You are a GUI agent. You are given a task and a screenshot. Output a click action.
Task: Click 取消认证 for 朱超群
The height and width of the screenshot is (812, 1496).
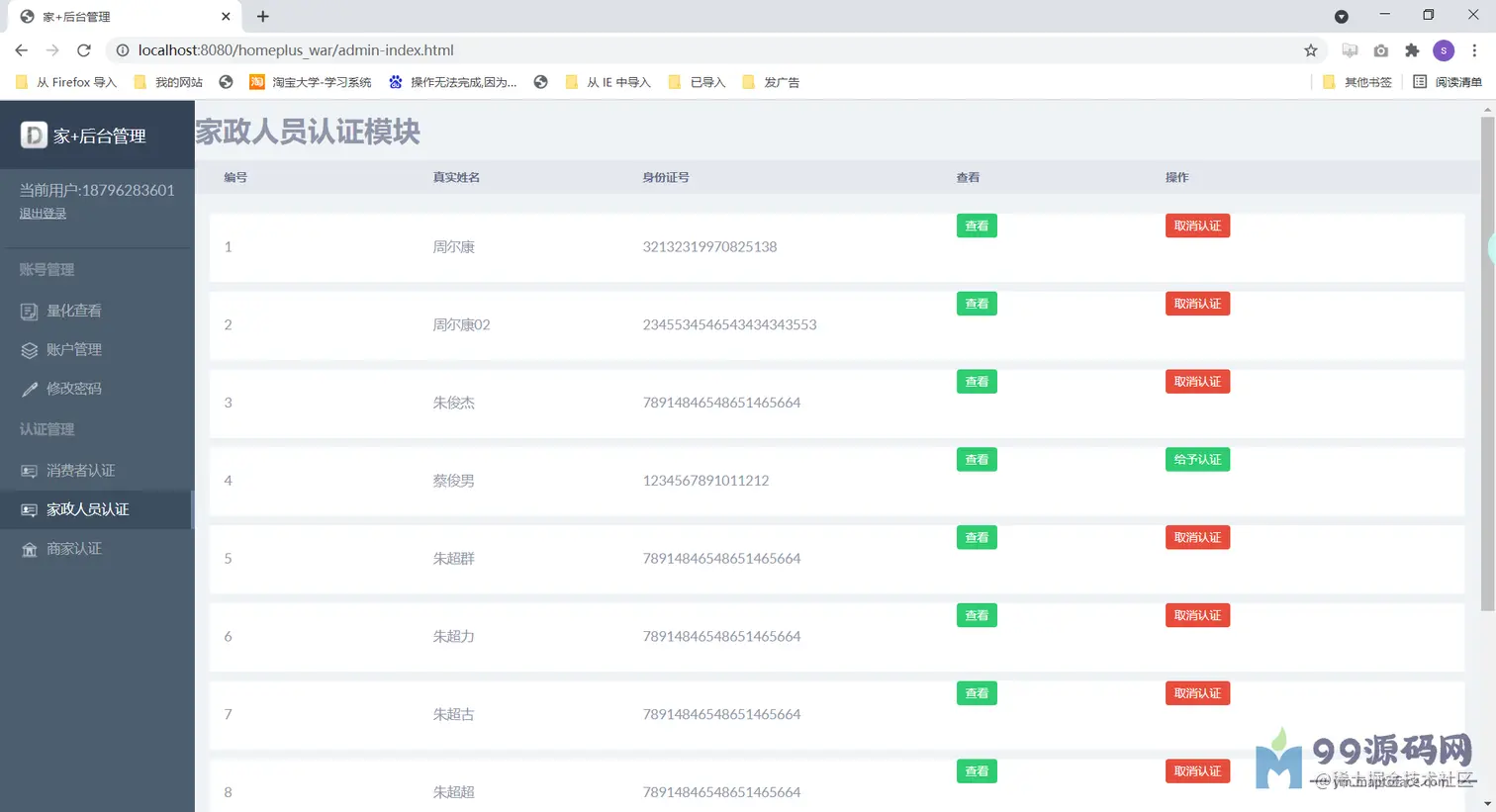pyautogui.click(x=1197, y=538)
